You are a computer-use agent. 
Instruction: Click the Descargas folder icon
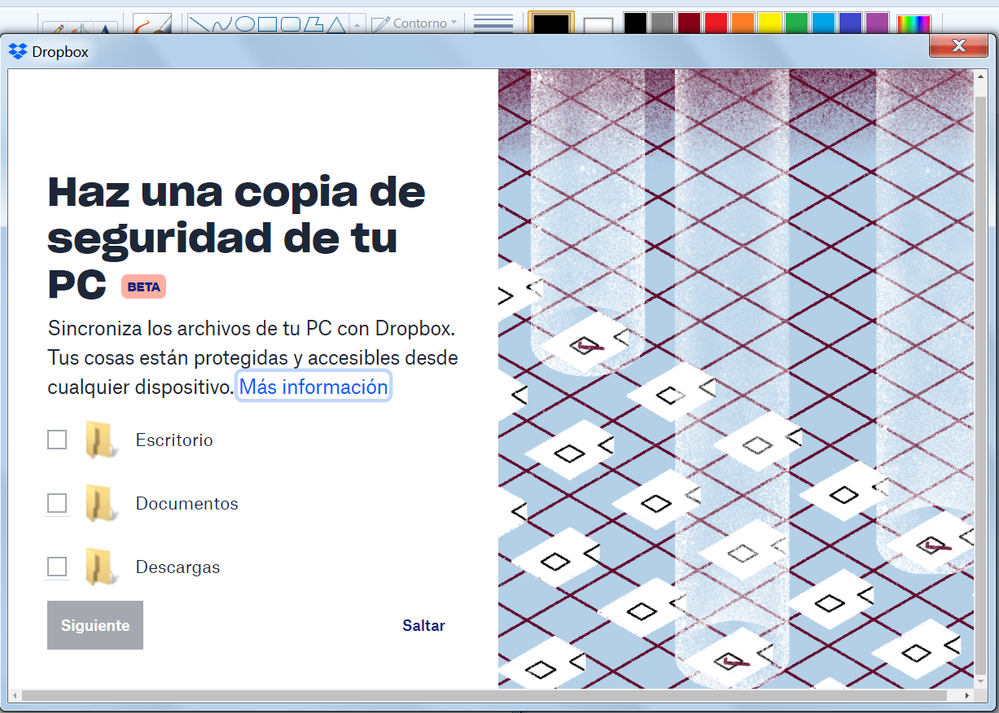100,567
